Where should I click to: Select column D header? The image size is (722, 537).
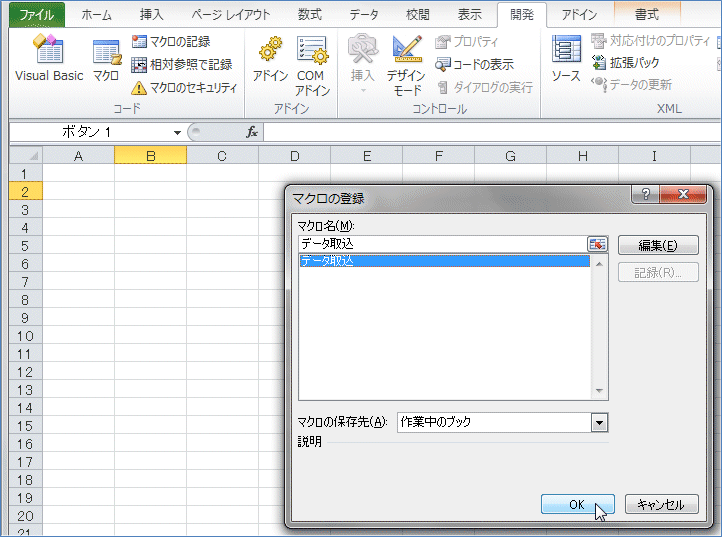click(x=295, y=156)
